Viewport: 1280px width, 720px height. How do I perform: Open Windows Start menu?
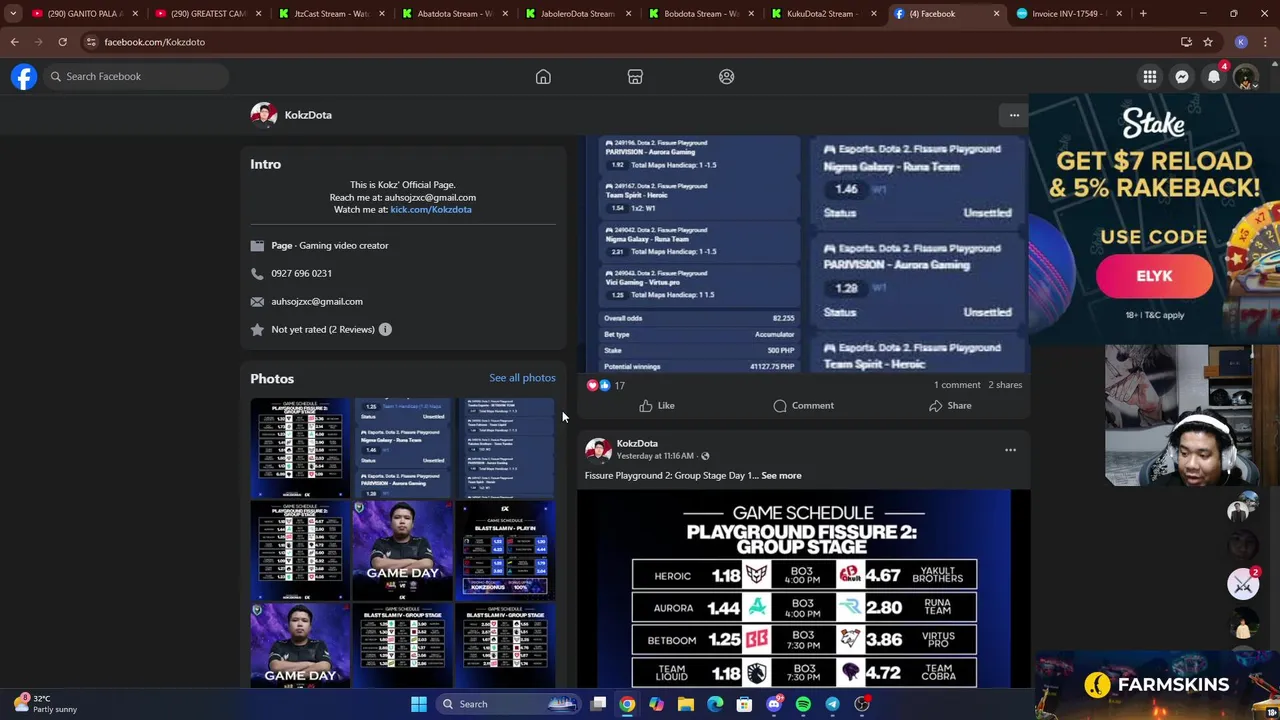pos(419,704)
